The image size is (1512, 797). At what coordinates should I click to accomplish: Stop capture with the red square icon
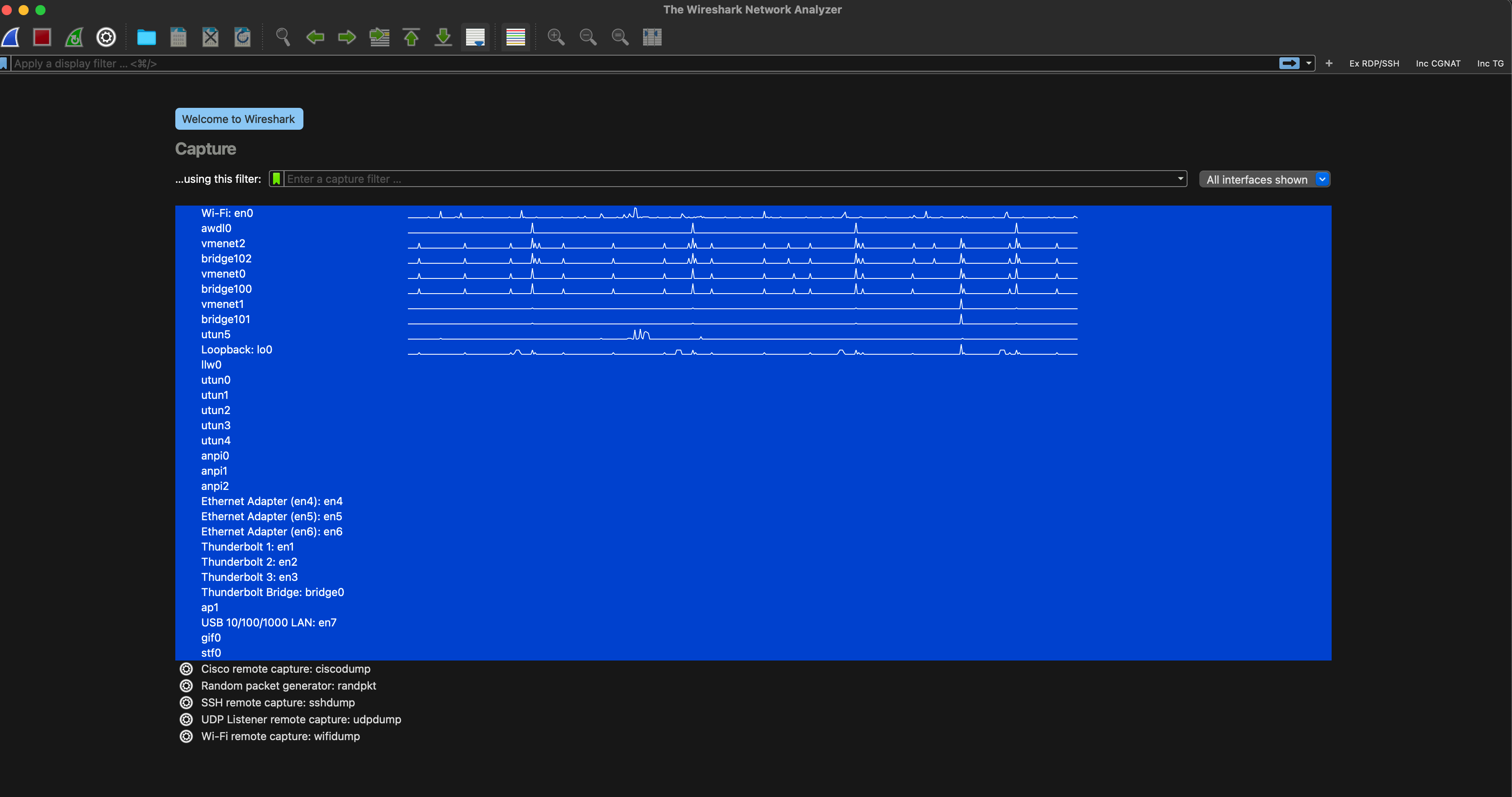(x=42, y=37)
